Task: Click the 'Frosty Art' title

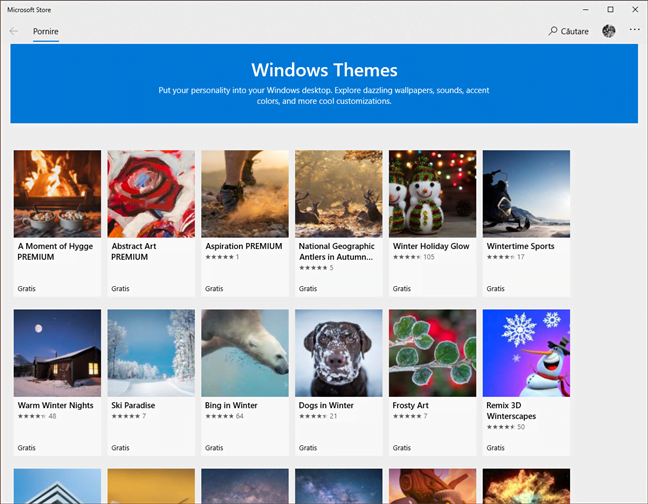Action: tap(410, 406)
